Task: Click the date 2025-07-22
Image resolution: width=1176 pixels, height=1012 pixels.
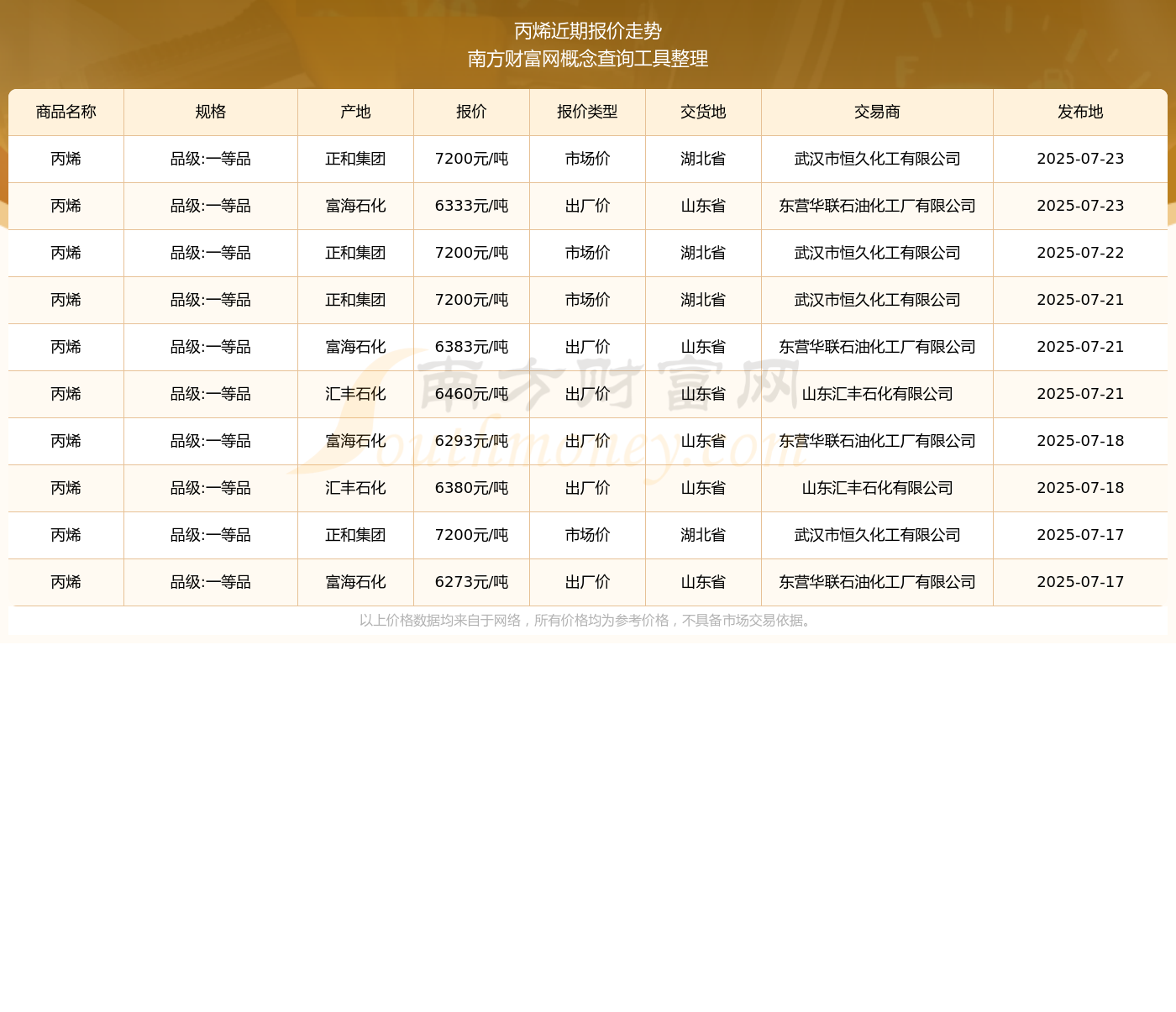Action: click(1080, 253)
